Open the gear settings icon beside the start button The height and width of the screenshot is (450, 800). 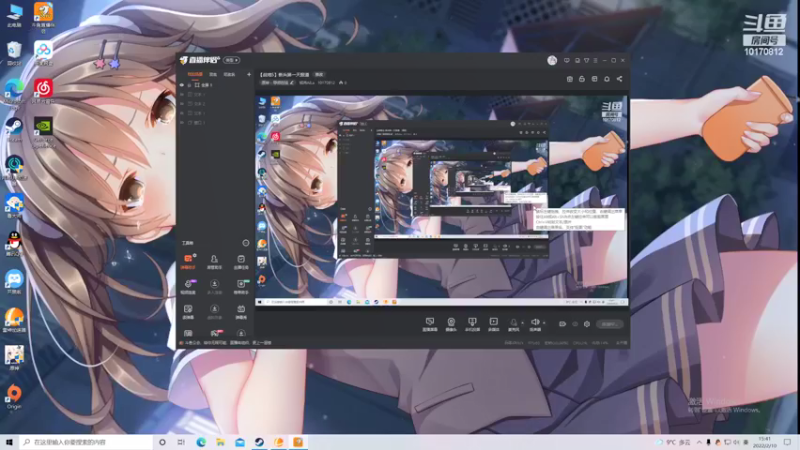(x=587, y=324)
